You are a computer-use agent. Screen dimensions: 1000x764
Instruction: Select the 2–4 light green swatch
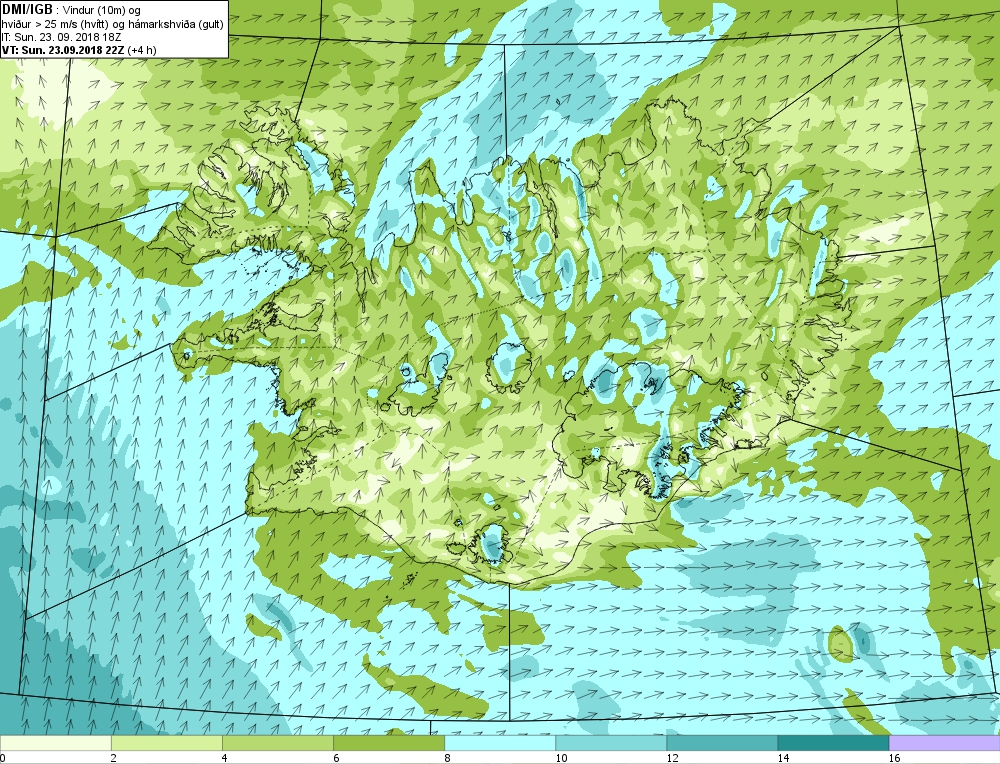pos(166,743)
